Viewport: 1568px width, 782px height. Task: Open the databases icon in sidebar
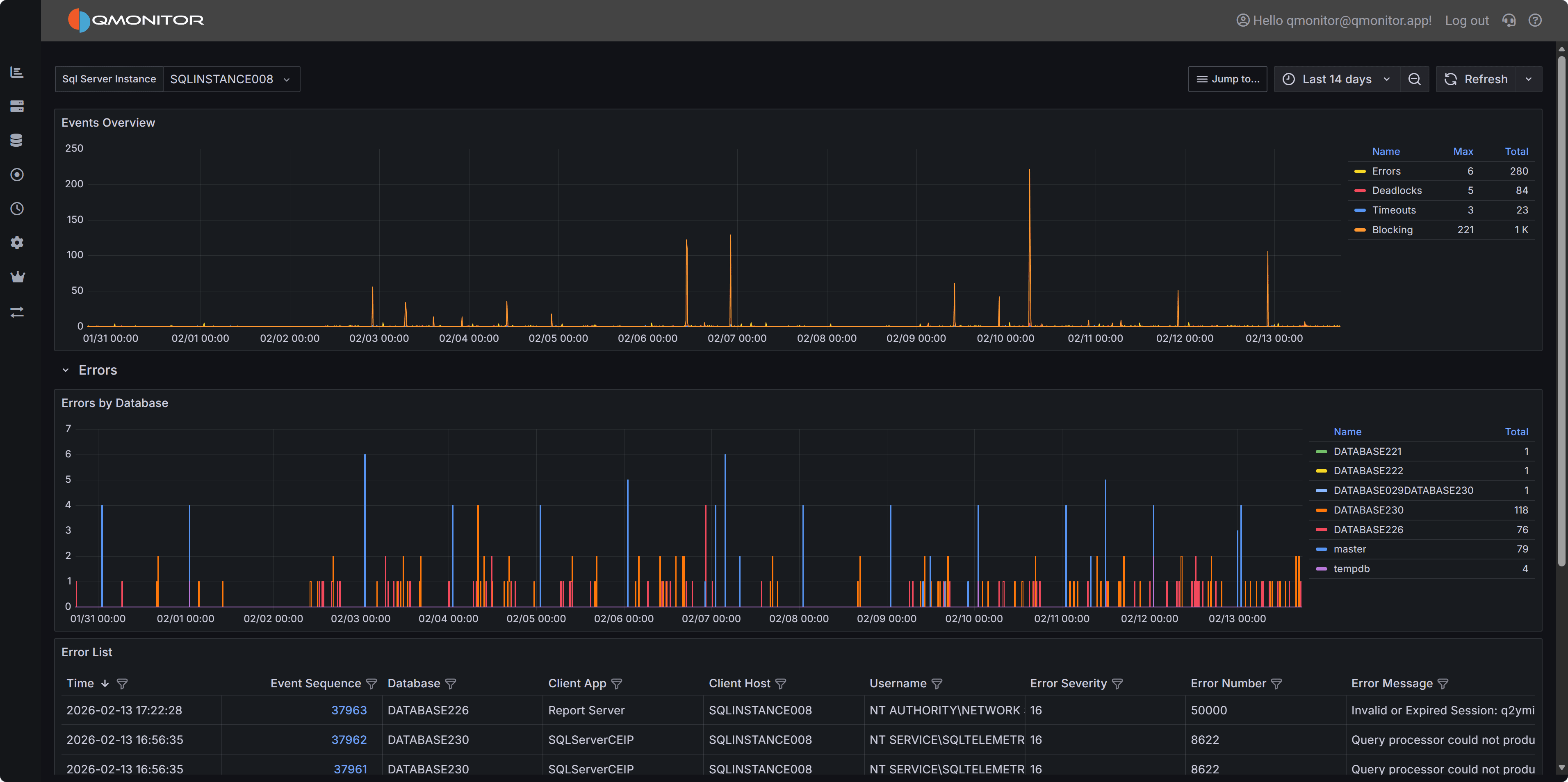click(17, 139)
